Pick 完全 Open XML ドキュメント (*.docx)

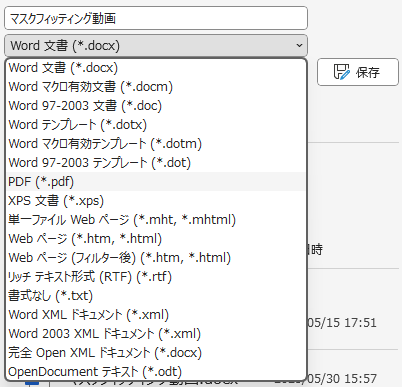[156, 353]
